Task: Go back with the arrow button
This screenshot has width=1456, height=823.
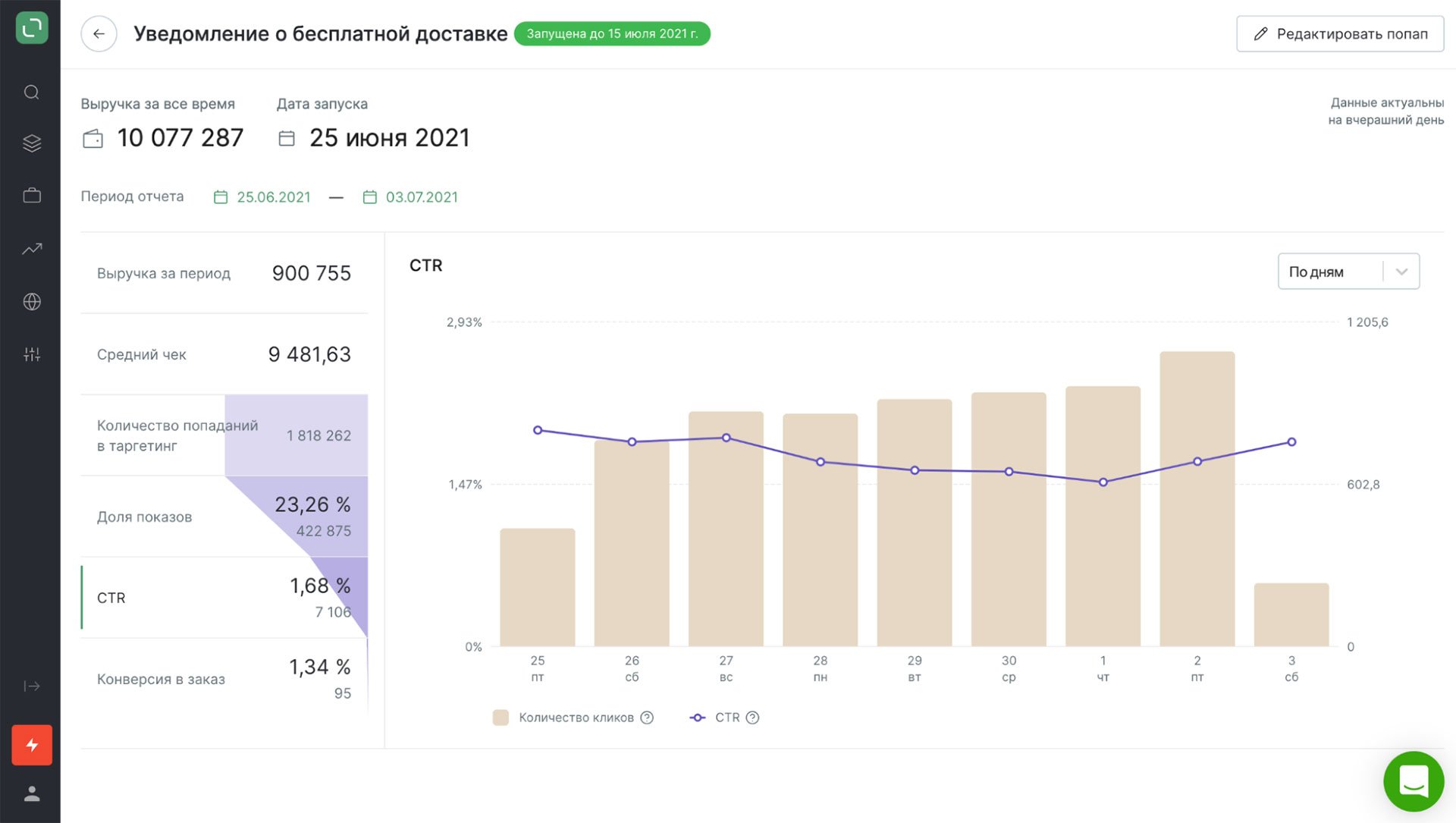Action: click(x=99, y=33)
